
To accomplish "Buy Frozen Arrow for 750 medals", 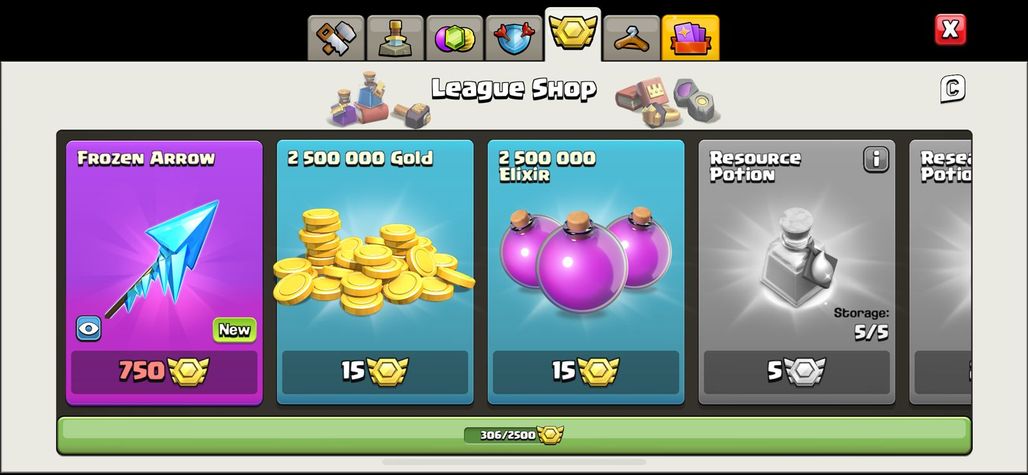I will coord(164,371).
